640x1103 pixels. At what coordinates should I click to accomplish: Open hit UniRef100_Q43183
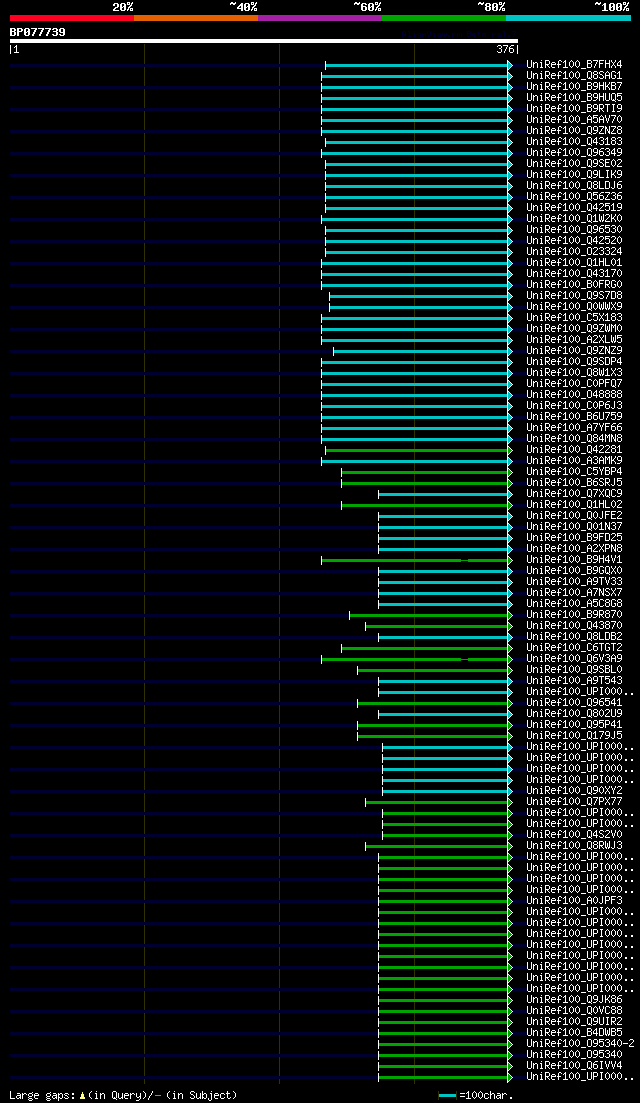574,141
